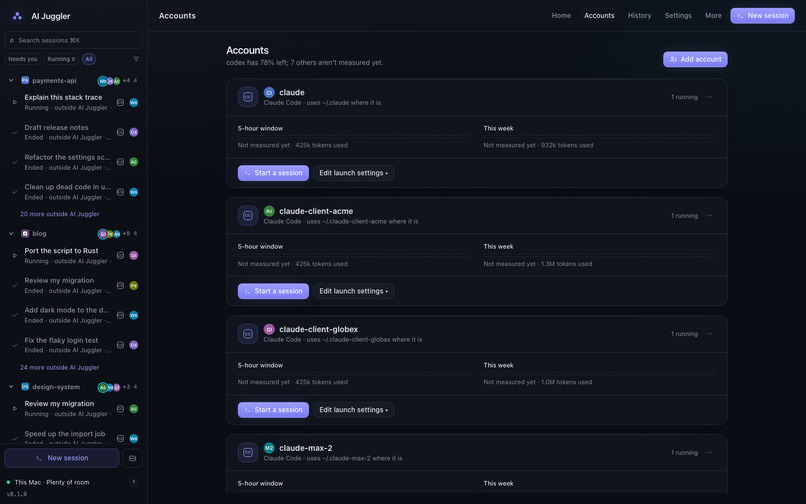806x504 pixels.
Task: Open the History tab
Action: click(639, 16)
